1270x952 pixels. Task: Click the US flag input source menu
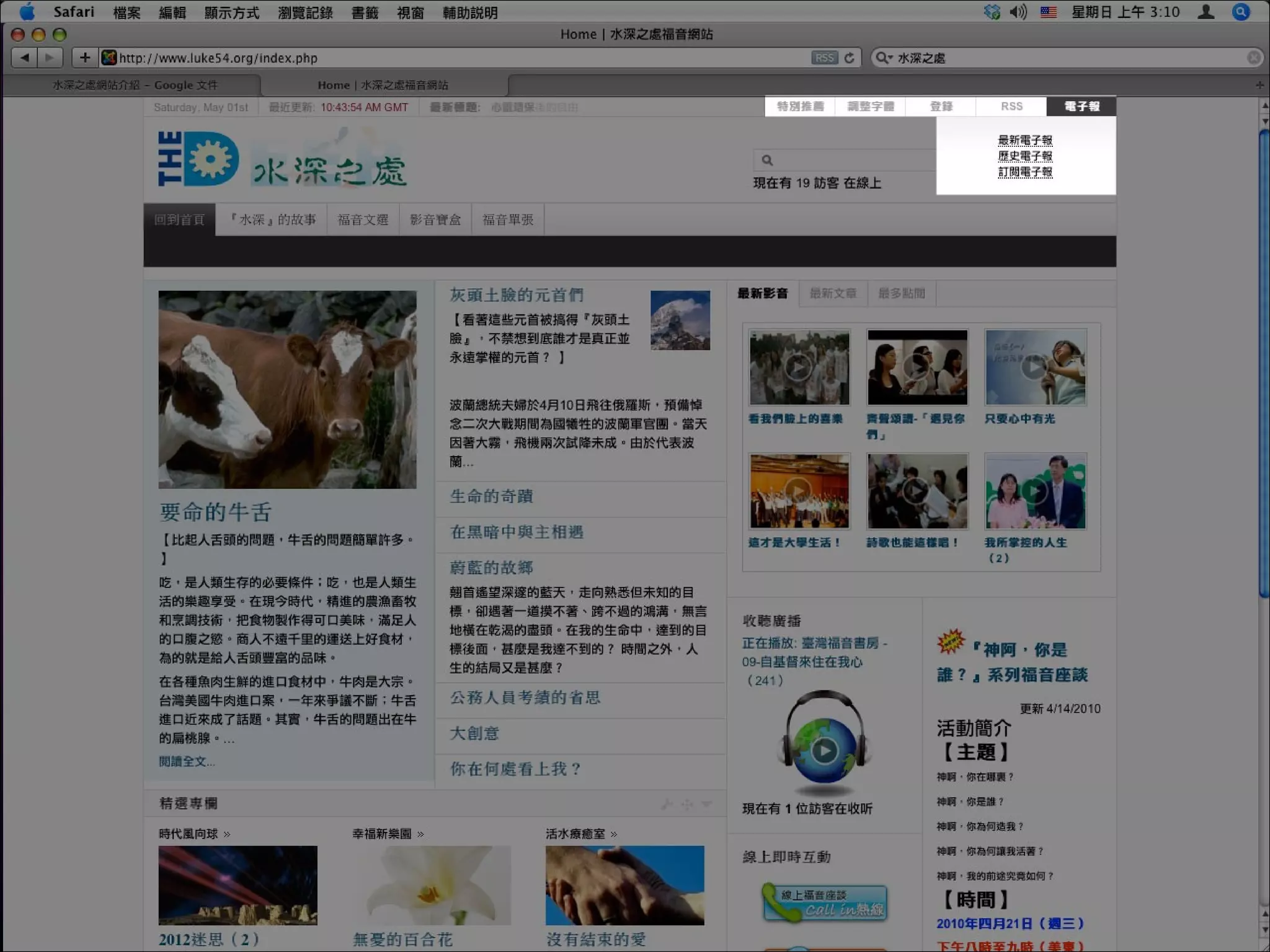(1048, 12)
